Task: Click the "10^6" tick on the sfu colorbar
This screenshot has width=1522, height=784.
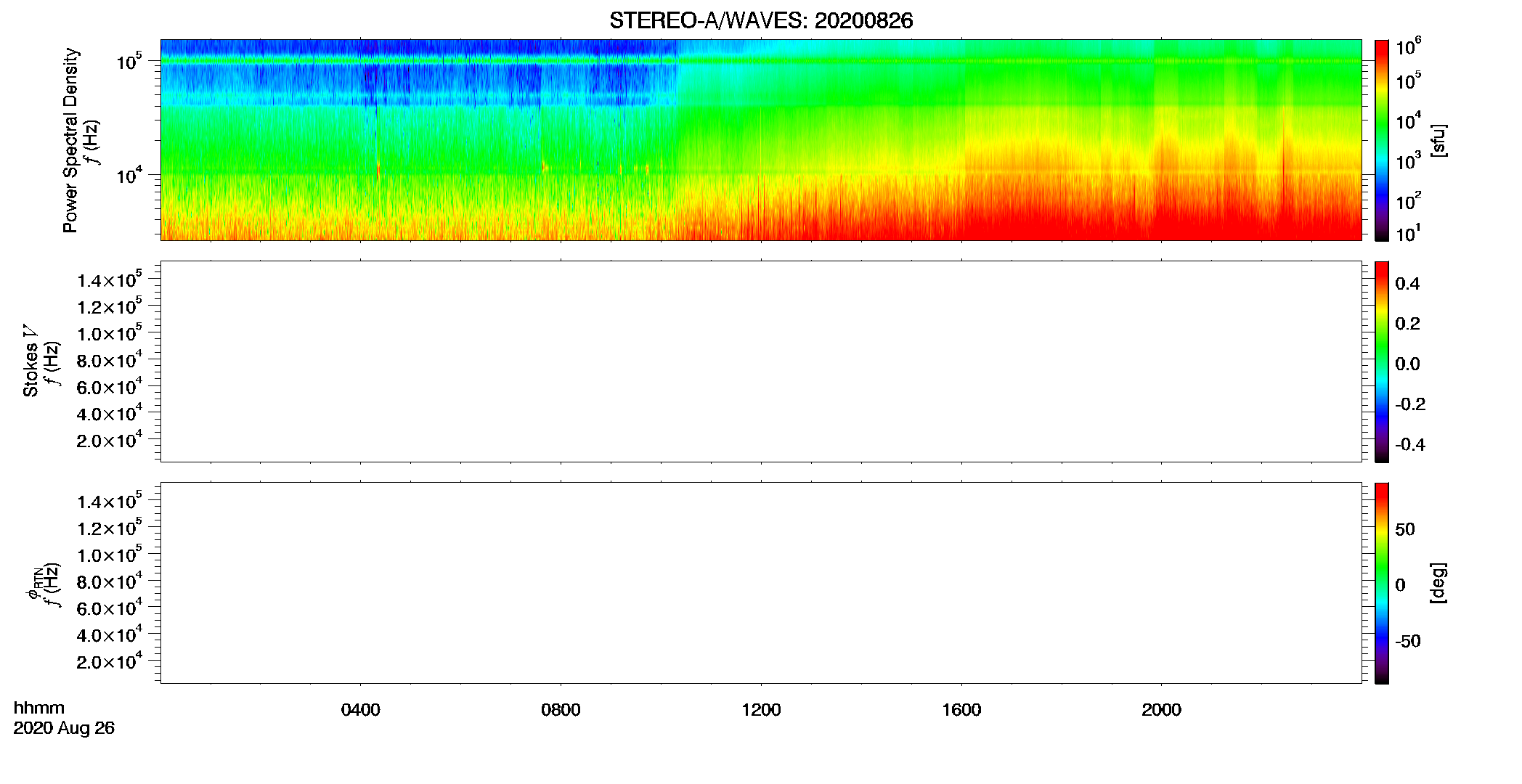Action: 1409,47
